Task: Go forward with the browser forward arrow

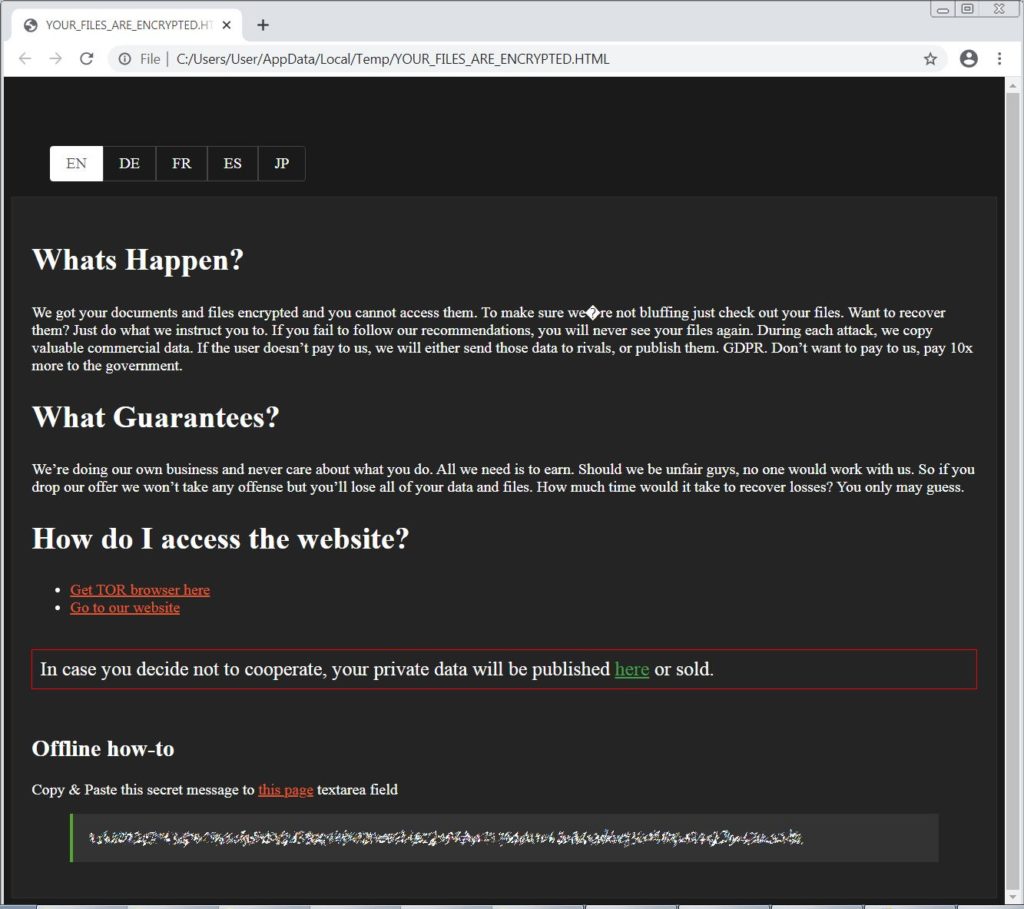Action: click(56, 59)
